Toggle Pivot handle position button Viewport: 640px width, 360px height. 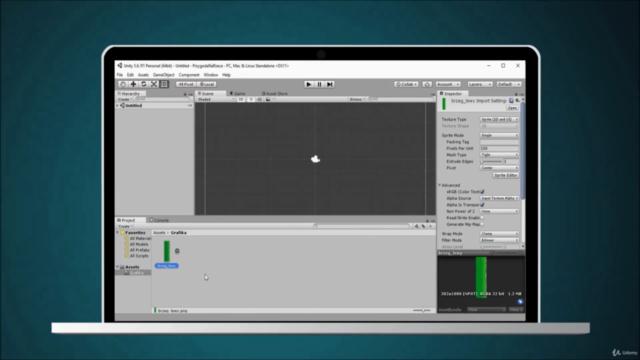pos(186,84)
